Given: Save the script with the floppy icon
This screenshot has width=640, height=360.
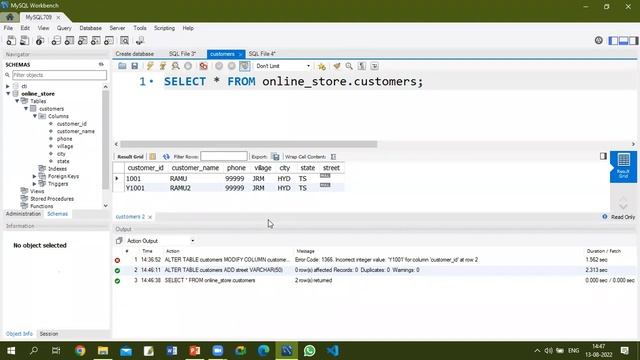Looking at the screenshot, I should pyautogui.click(x=134, y=66).
